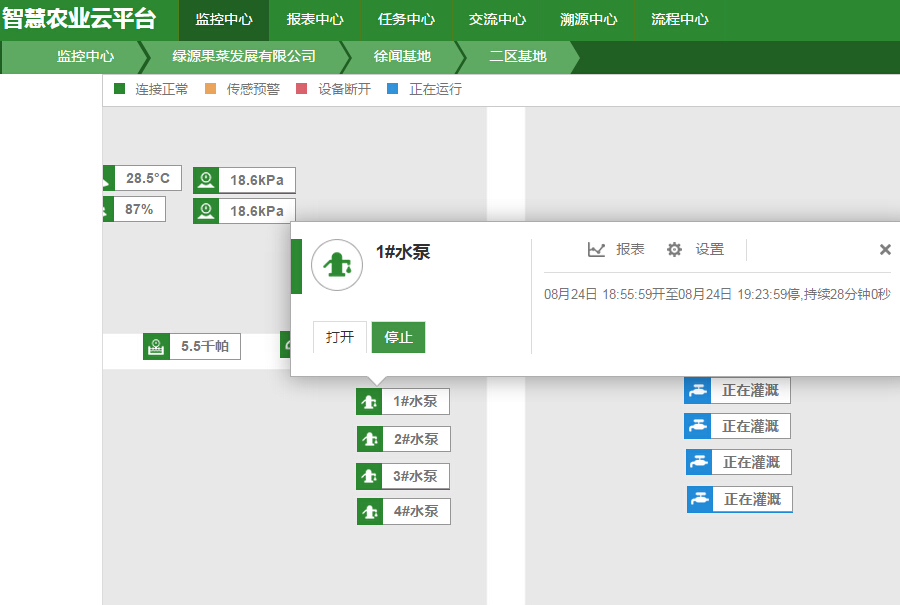Select the 3#水泵 pump icon
The image size is (900, 605).
(x=369, y=476)
